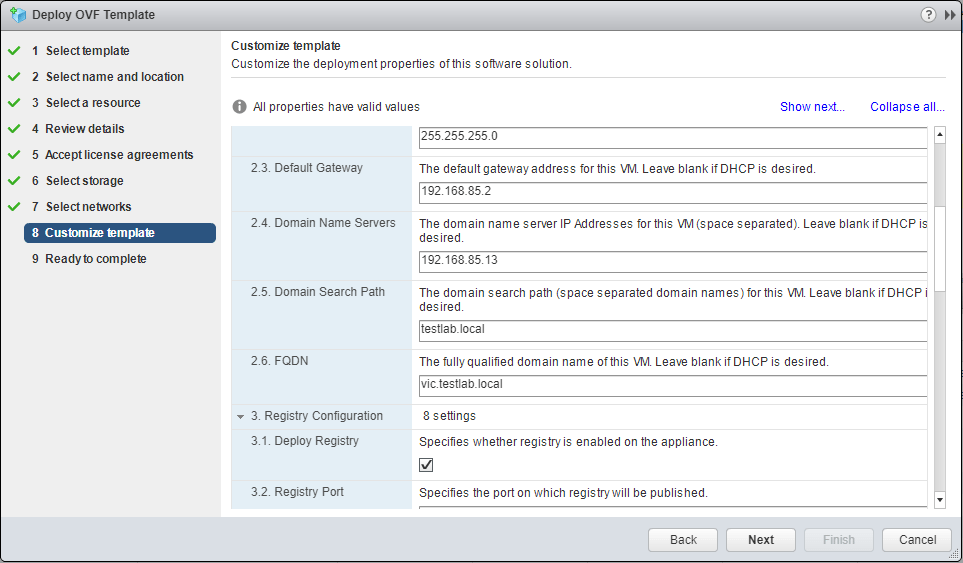Click the info icon beside valid values message
Viewport: 963px width, 563px height.
(x=240, y=107)
